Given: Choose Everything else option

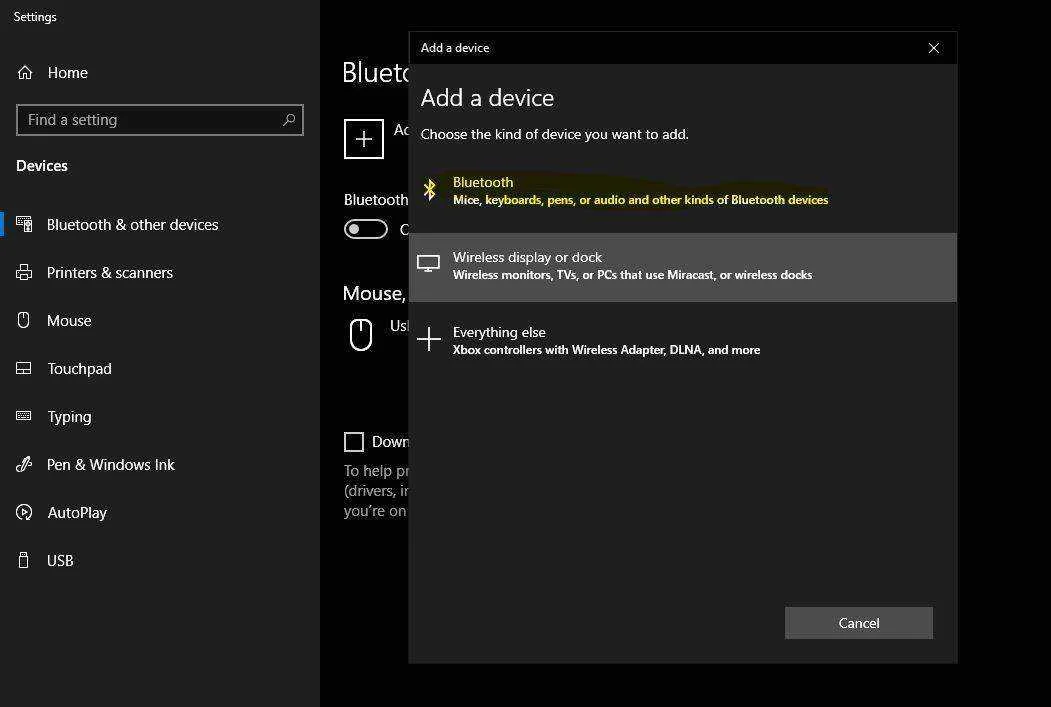Looking at the screenshot, I should pos(683,340).
